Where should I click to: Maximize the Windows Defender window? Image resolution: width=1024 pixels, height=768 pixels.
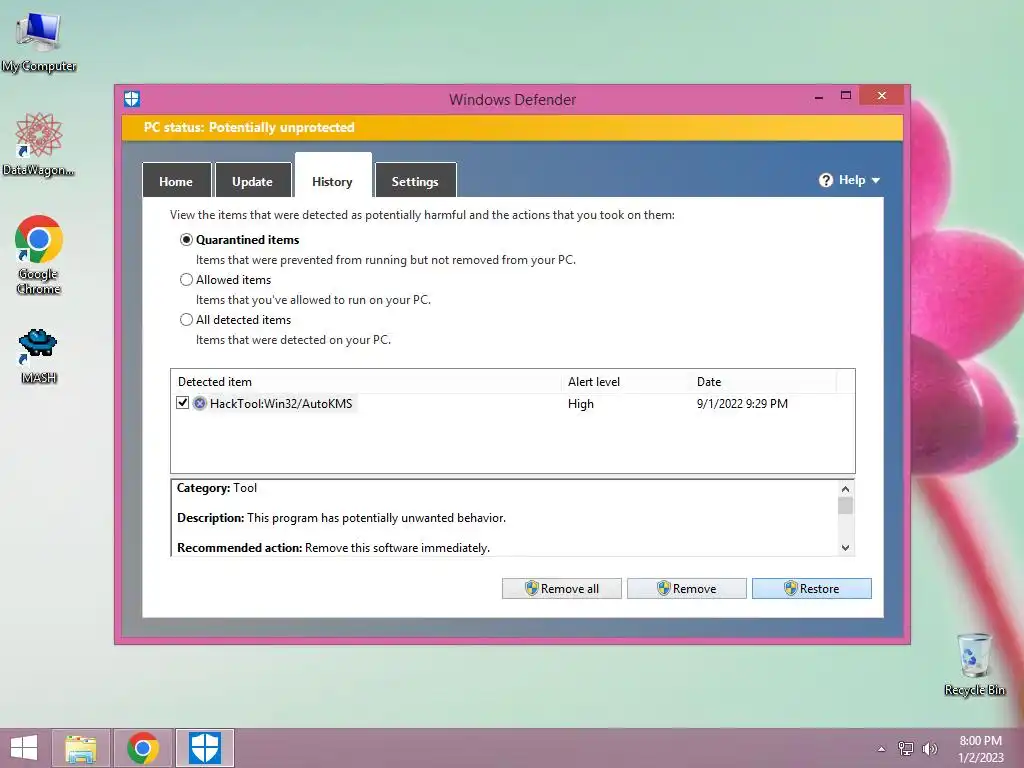pos(846,96)
